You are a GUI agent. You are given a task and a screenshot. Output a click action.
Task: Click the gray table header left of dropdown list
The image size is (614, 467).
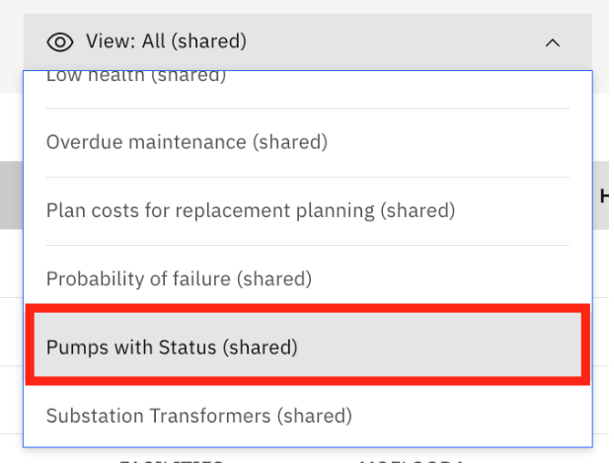pyautogui.click(x=11, y=195)
